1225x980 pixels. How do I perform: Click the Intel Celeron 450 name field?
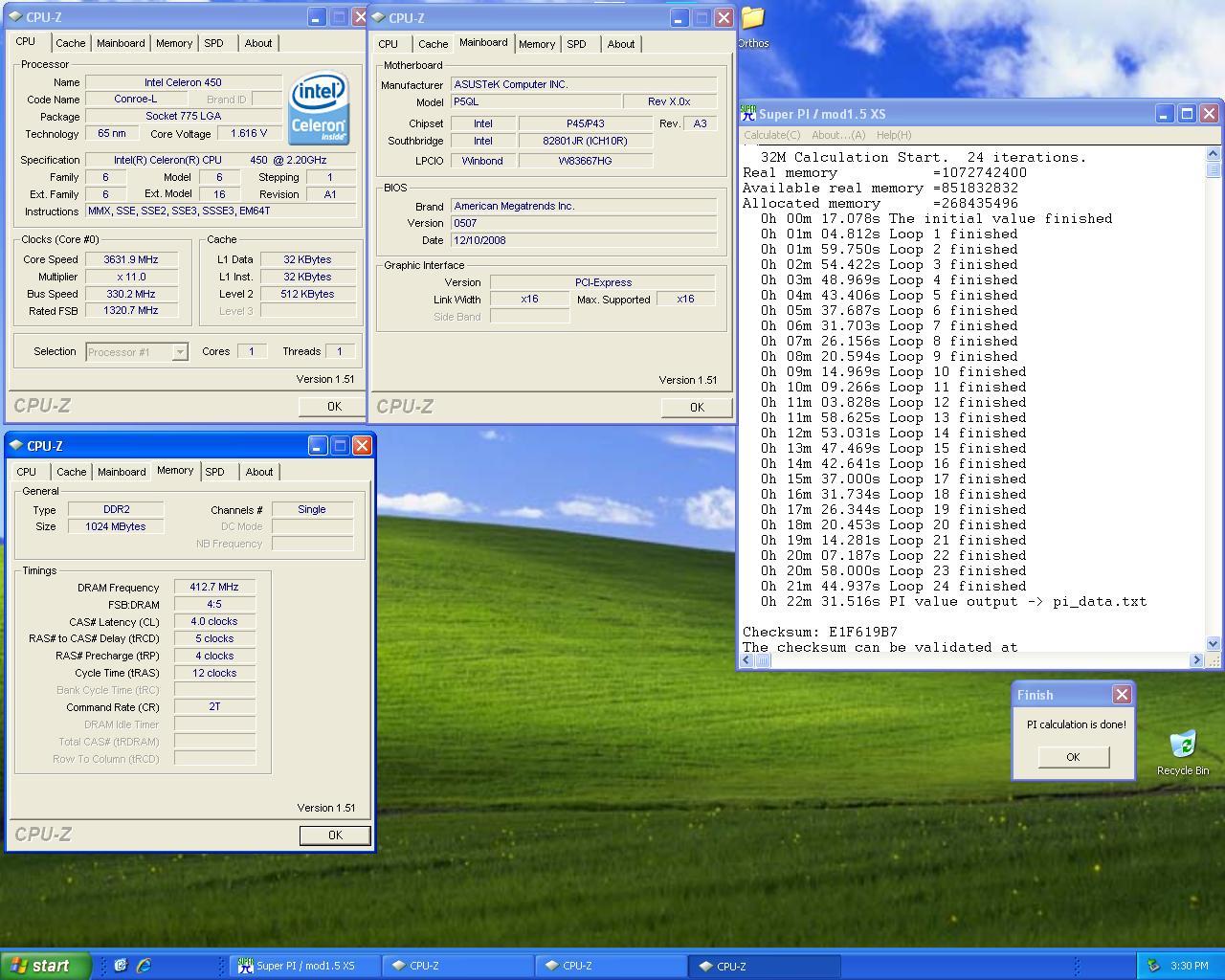tap(183, 82)
